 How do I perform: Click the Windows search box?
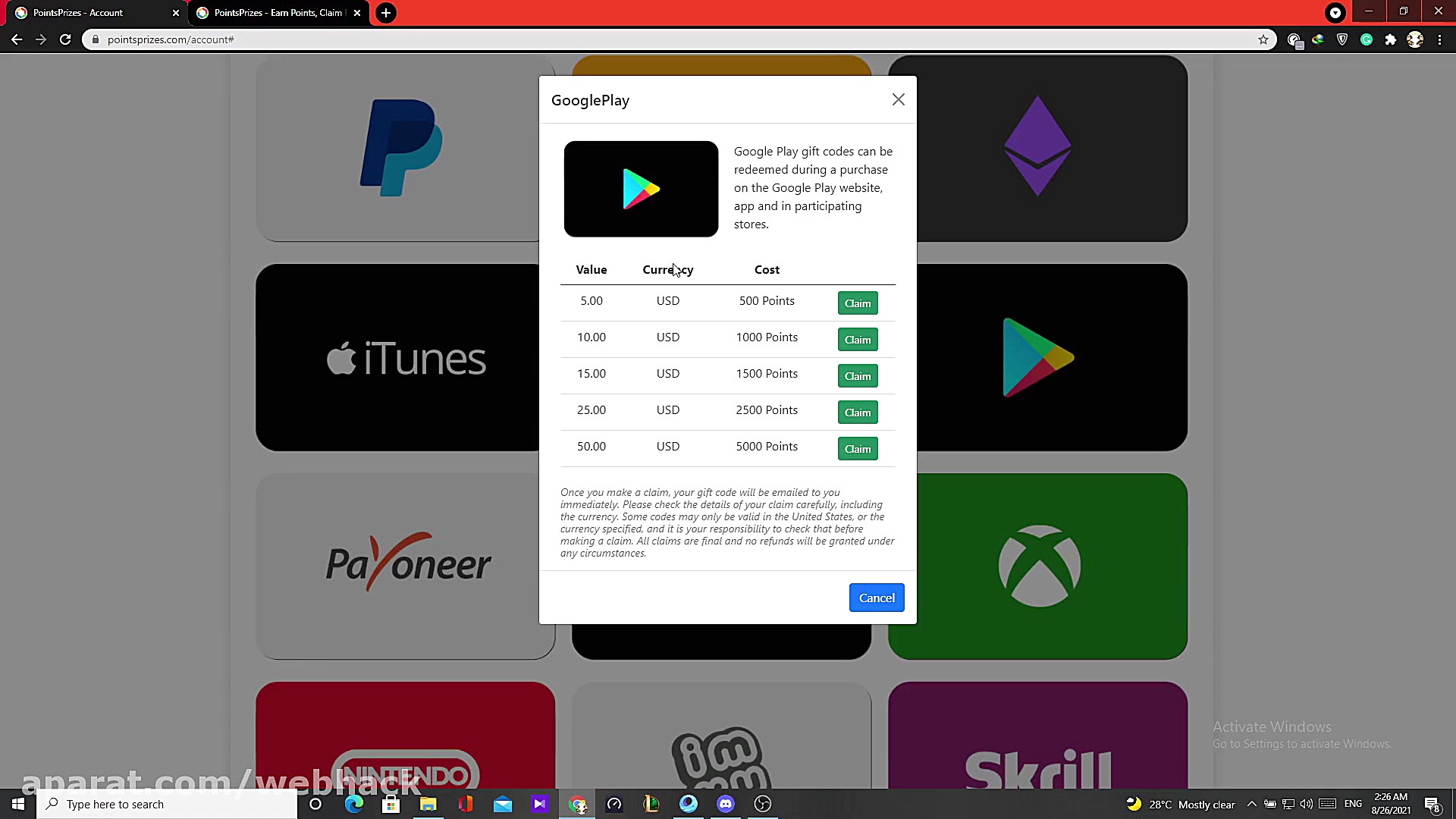(167, 804)
